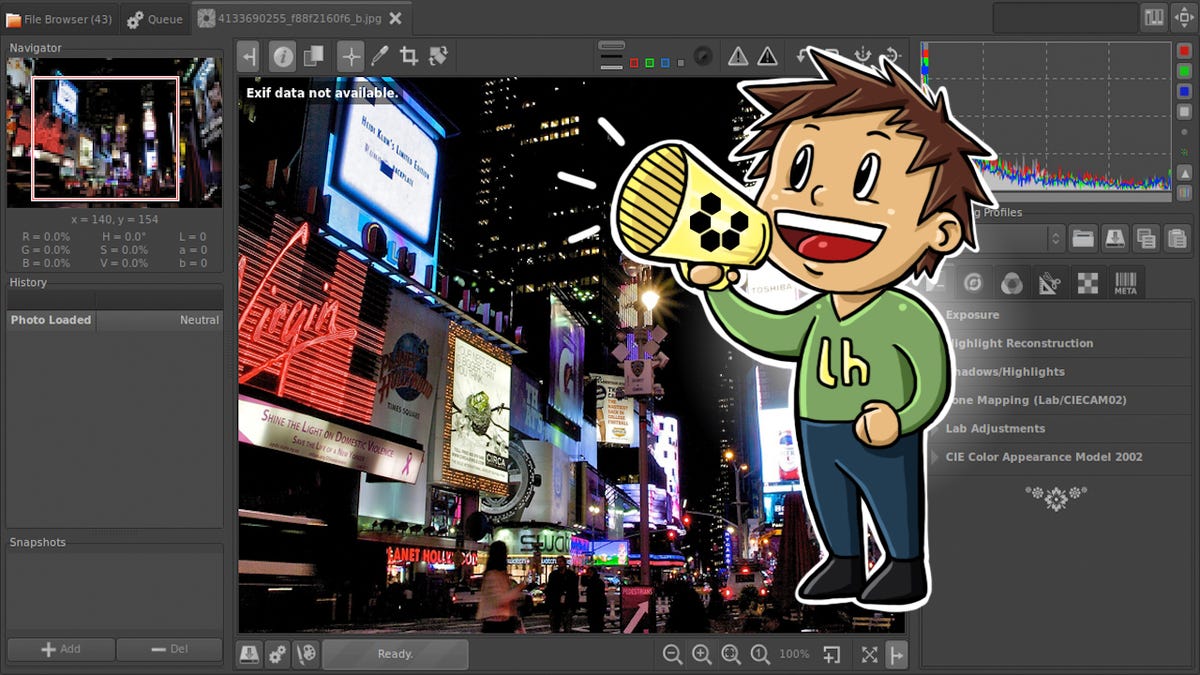Open preferences gears icon at bottom
The width and height of the screenshot is (1200, 675).
277,654
